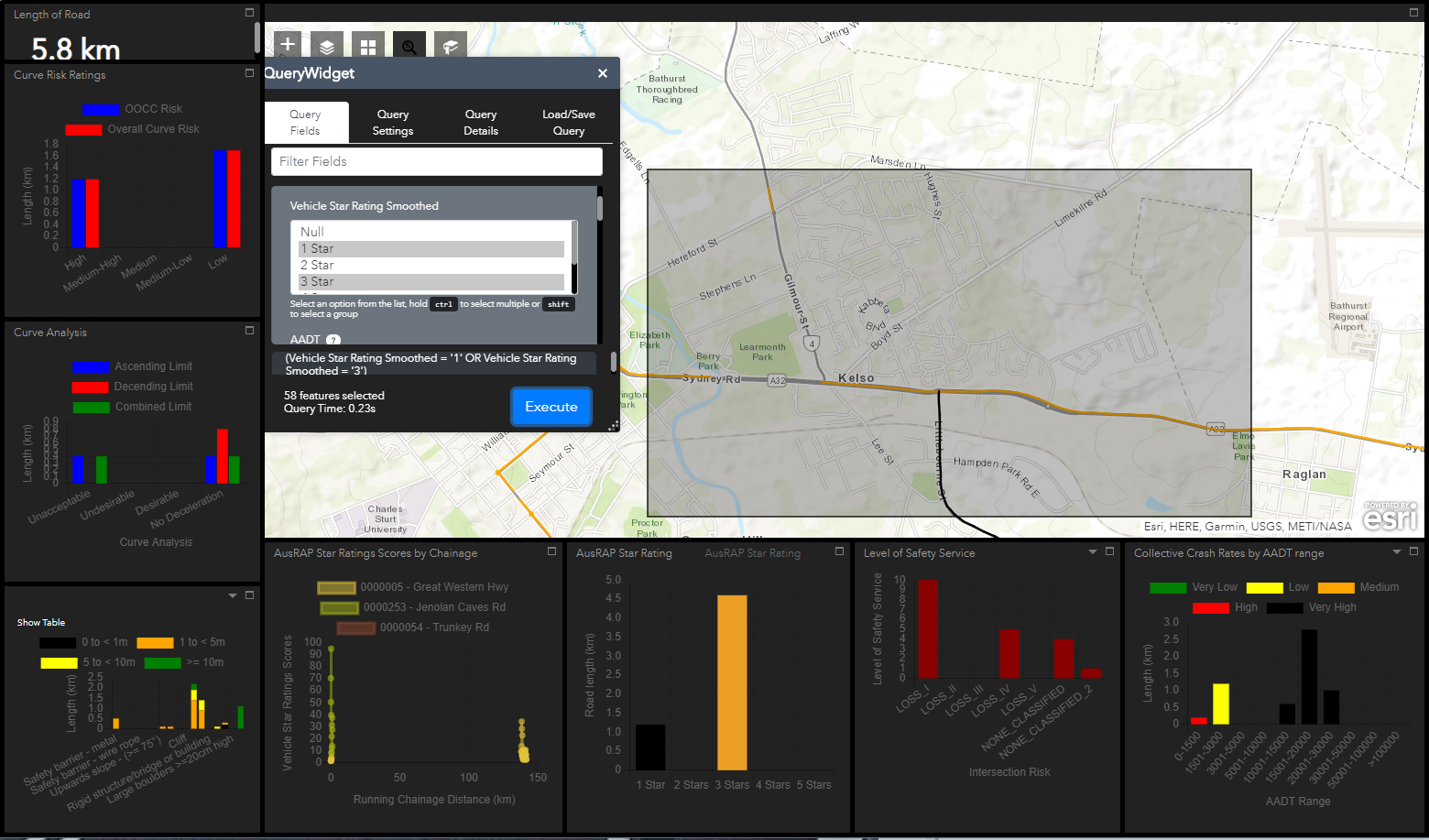
Task: Toggle Ascending Limit legend series
Action: pos(132,366)
